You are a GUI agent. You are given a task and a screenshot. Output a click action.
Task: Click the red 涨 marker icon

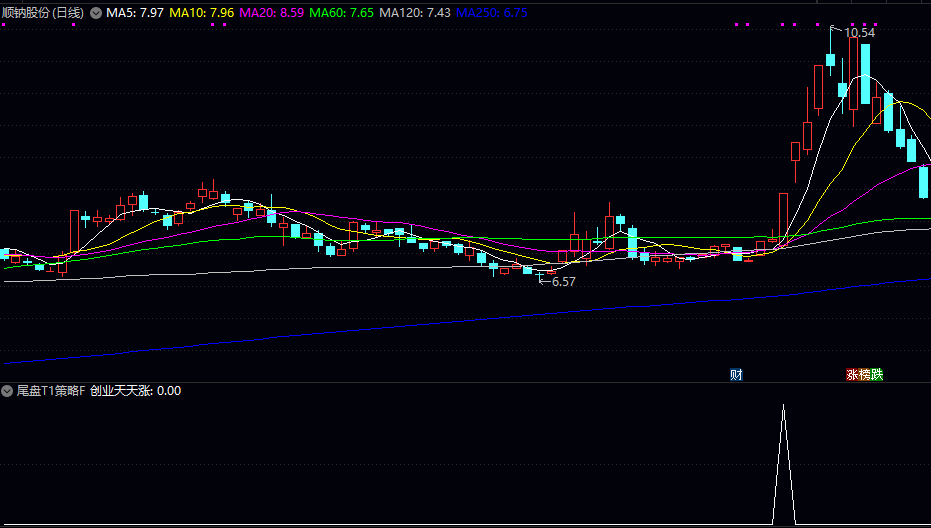(x=852, y=375)
